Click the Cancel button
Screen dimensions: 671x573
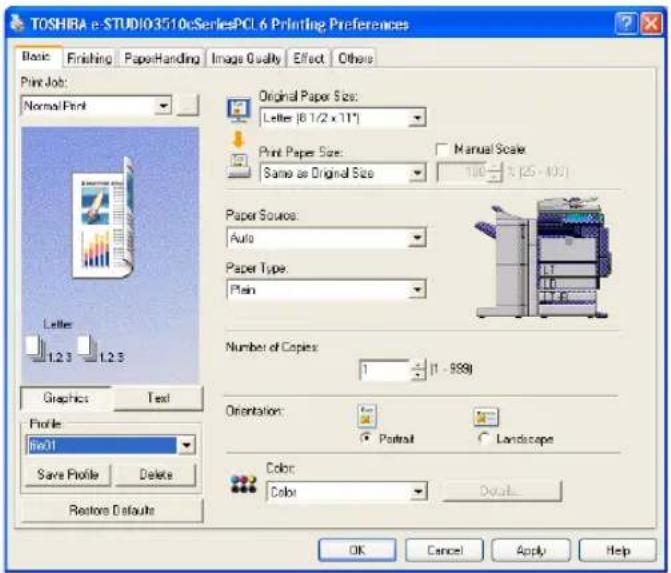(445, 550)
